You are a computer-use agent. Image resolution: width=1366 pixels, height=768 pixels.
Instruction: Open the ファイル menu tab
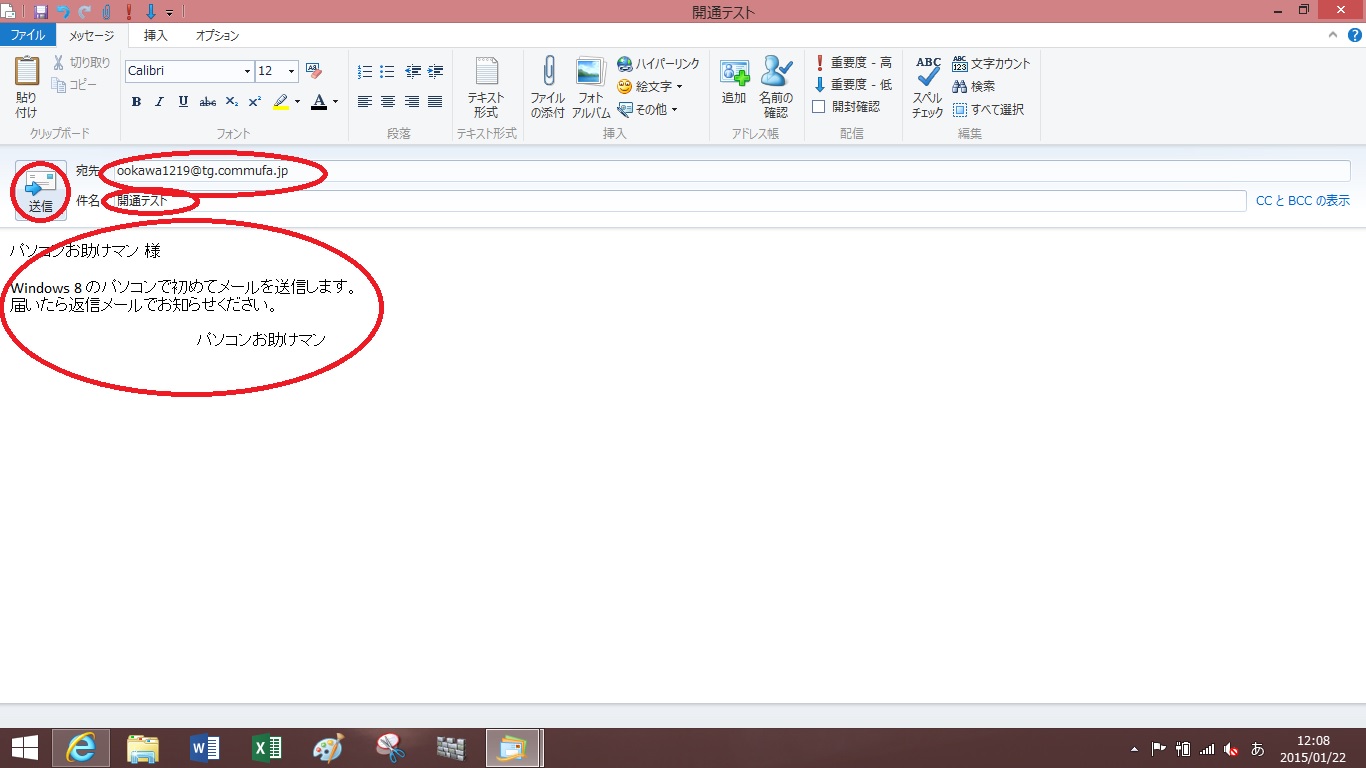pyautogui.click(x=27, y=35)
